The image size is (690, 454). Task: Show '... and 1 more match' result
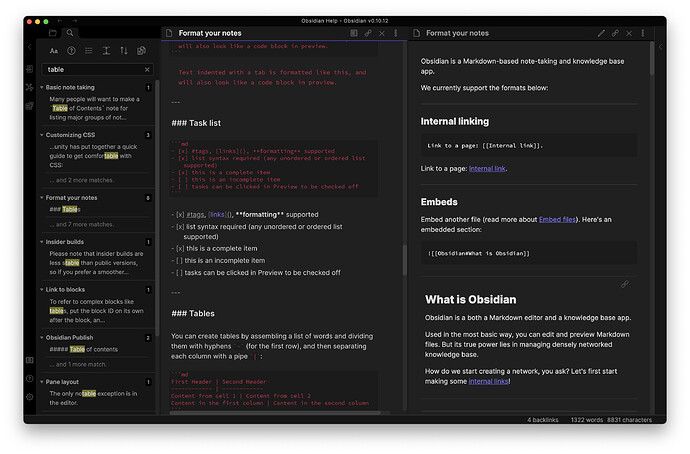tap(78, 364)
